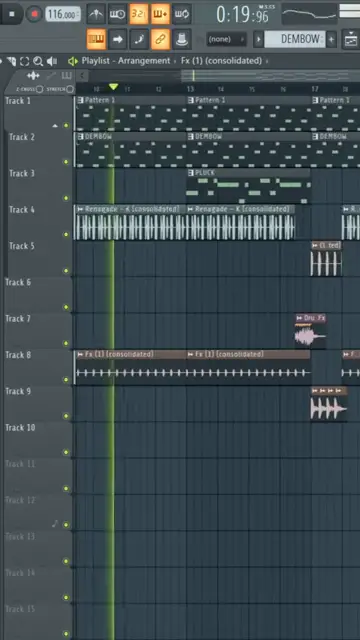Toggle the Z-CROSS switch
Image resolution: width=360 pixels, height=640 pixels.
[x=39, y=89]
